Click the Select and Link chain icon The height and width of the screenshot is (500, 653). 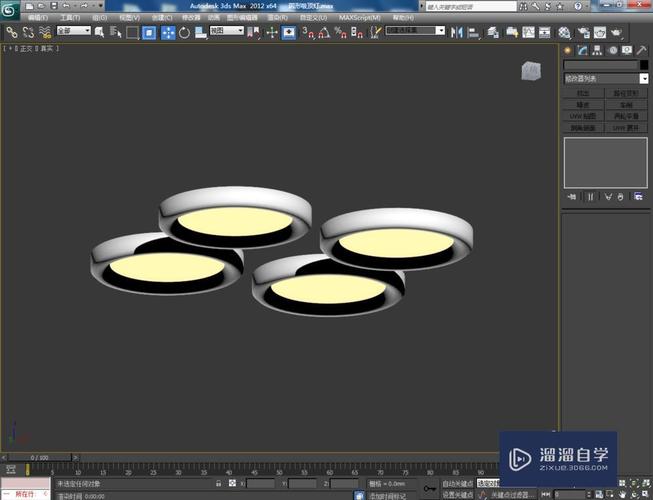[11, 32]
